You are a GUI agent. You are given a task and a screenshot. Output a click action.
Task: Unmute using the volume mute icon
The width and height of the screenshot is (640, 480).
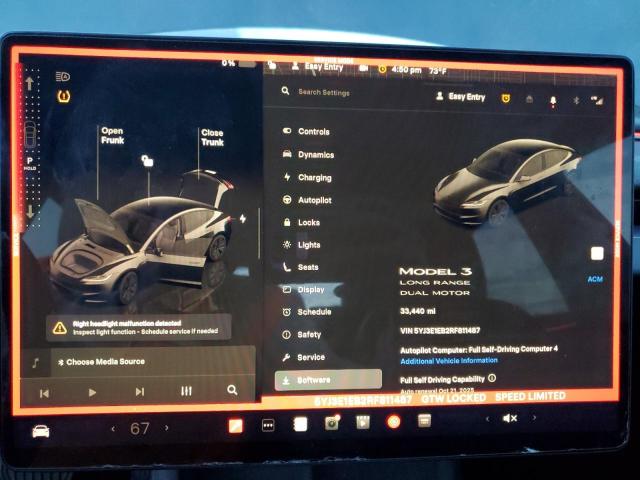[x=510, y=418]
